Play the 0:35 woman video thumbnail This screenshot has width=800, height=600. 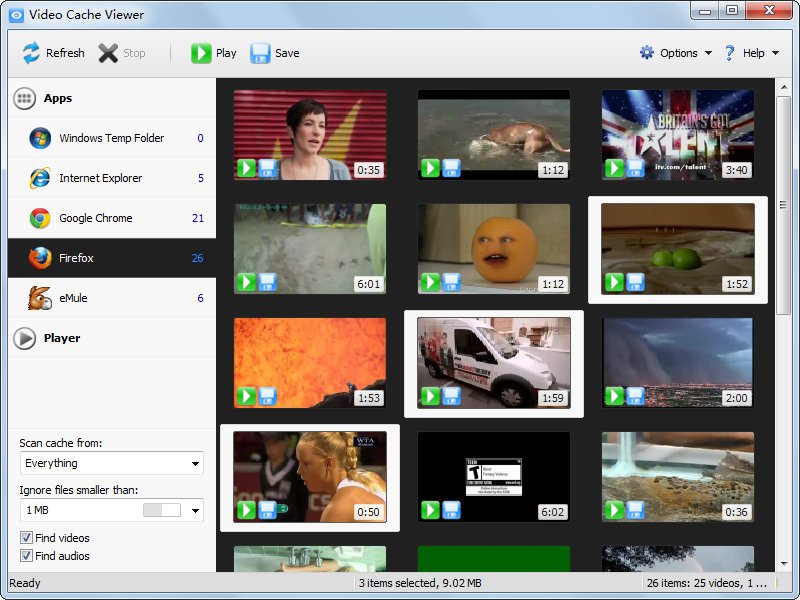click(x=246, y=168)
